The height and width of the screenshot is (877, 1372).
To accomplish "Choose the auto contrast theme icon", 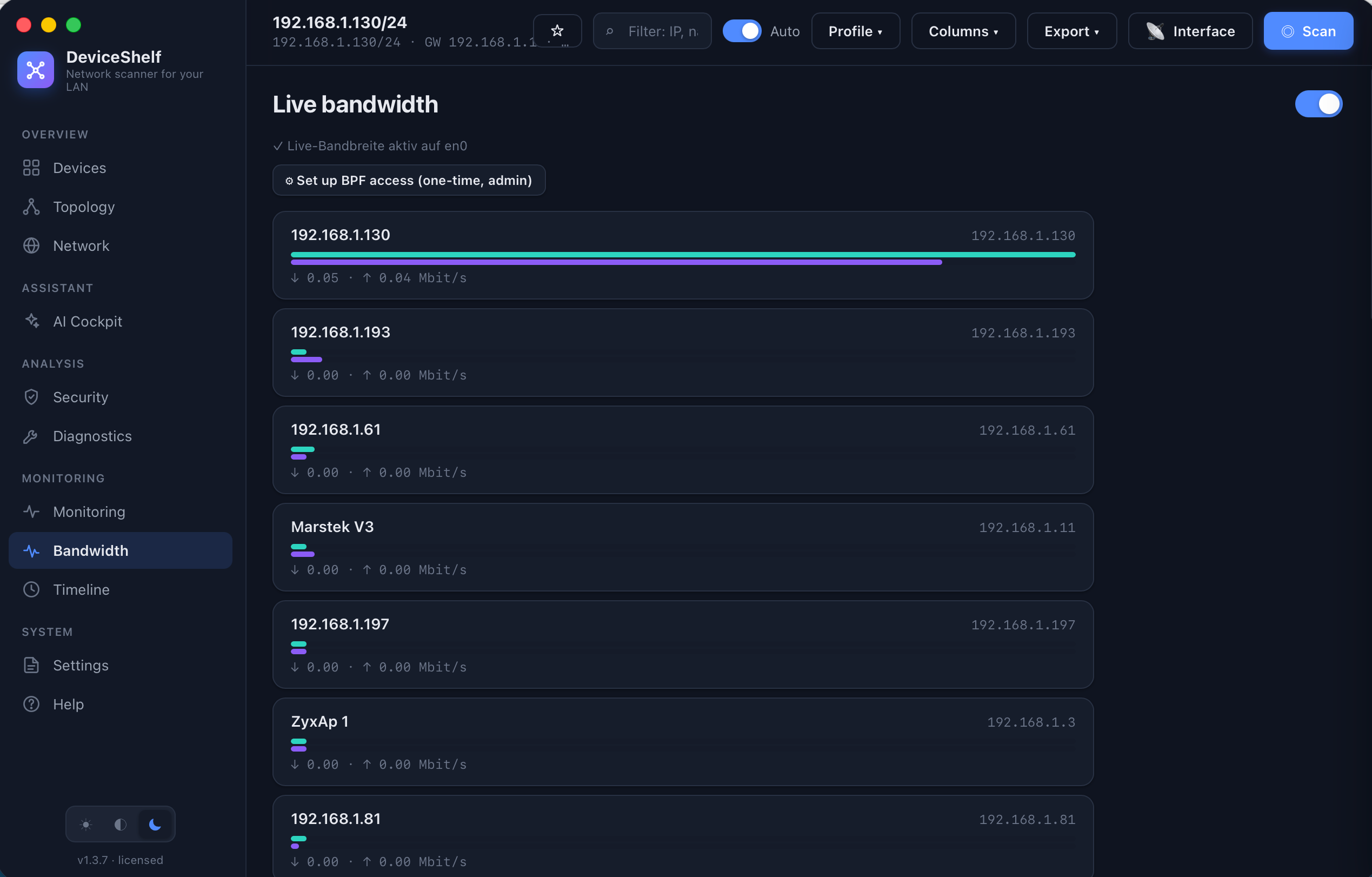I will point(120,824).
